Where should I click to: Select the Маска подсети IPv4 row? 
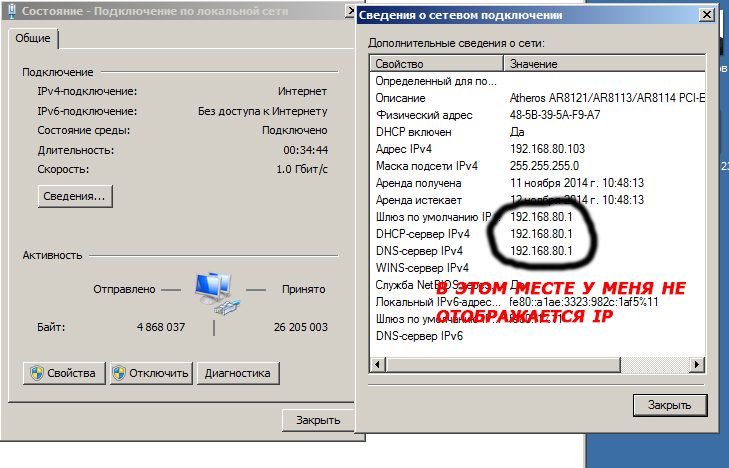tap(538, 166)
